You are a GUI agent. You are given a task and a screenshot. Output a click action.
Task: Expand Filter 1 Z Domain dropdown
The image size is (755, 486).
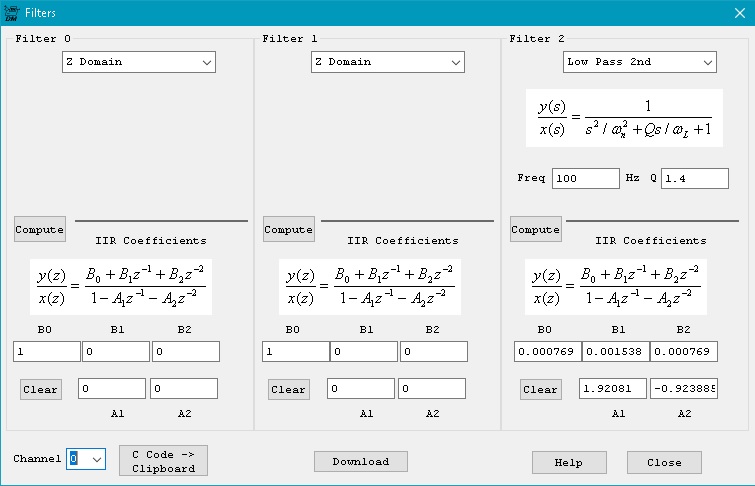click(x=387, y=62)
